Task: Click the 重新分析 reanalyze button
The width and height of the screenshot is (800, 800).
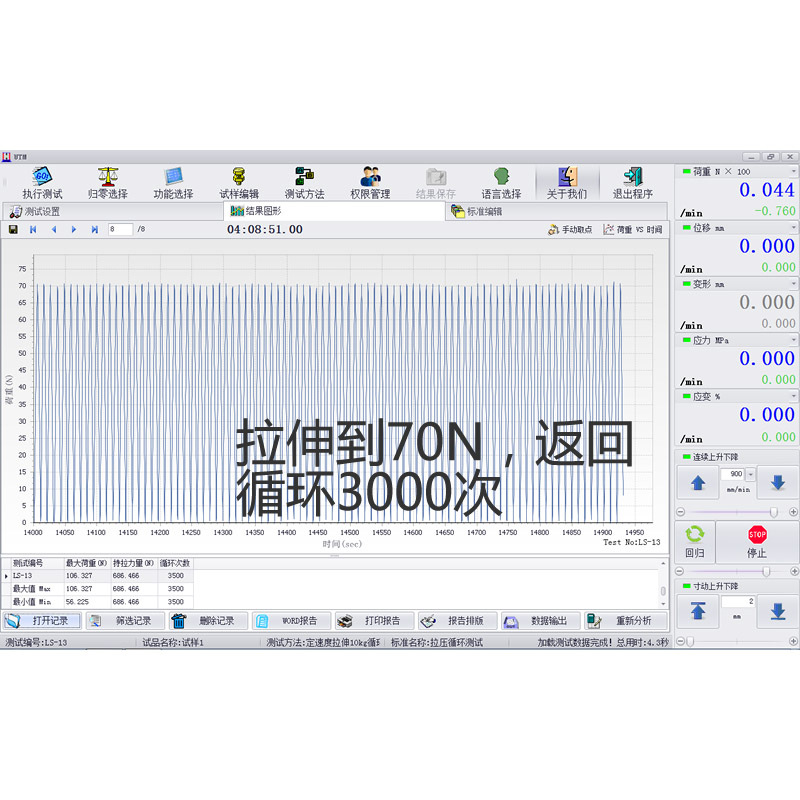Action: (x=628, y=620)
